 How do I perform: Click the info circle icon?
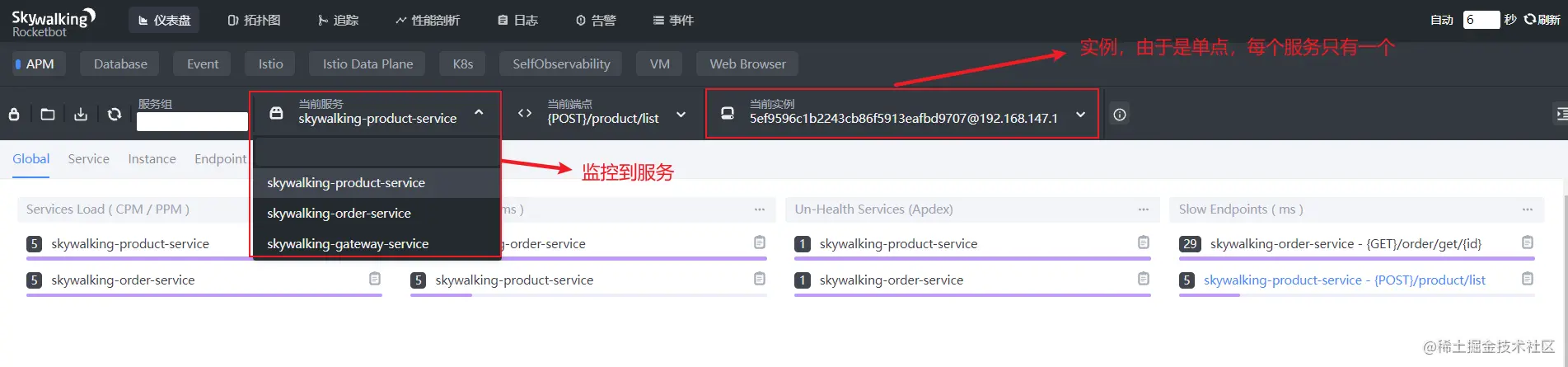tap(1120, 115)
